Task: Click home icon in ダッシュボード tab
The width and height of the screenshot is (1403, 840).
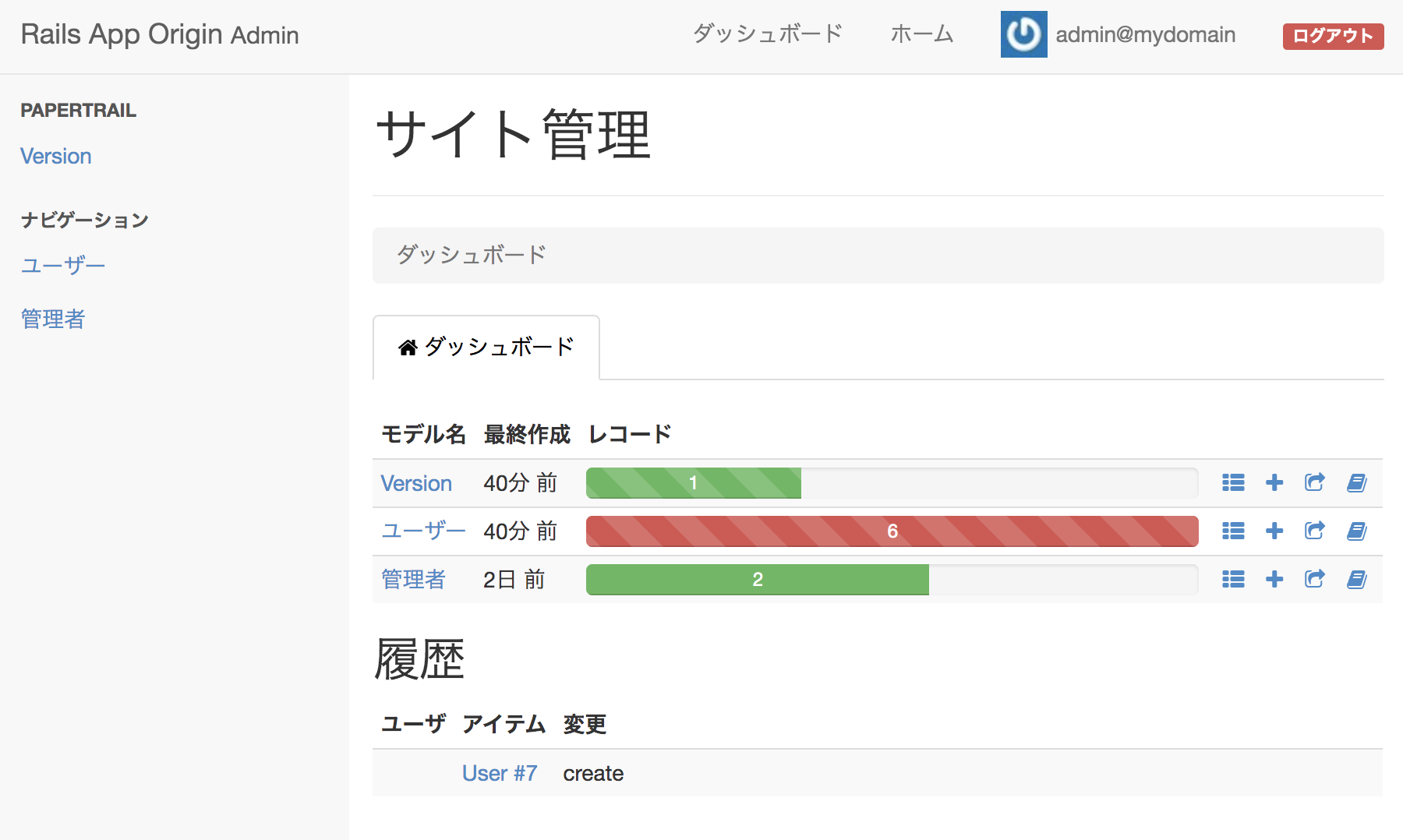Action: point(408,348)
